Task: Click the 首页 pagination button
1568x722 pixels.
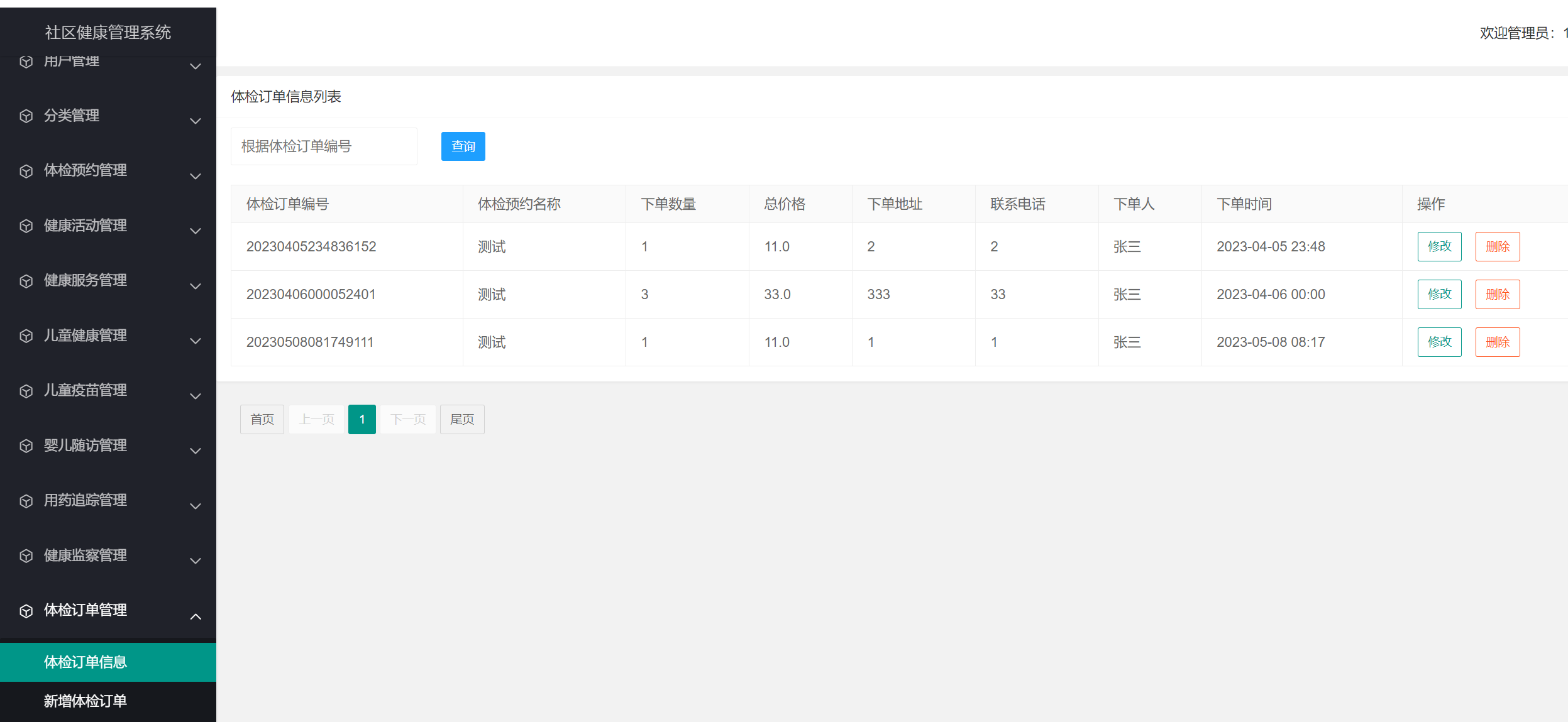Action: (262, 419)
